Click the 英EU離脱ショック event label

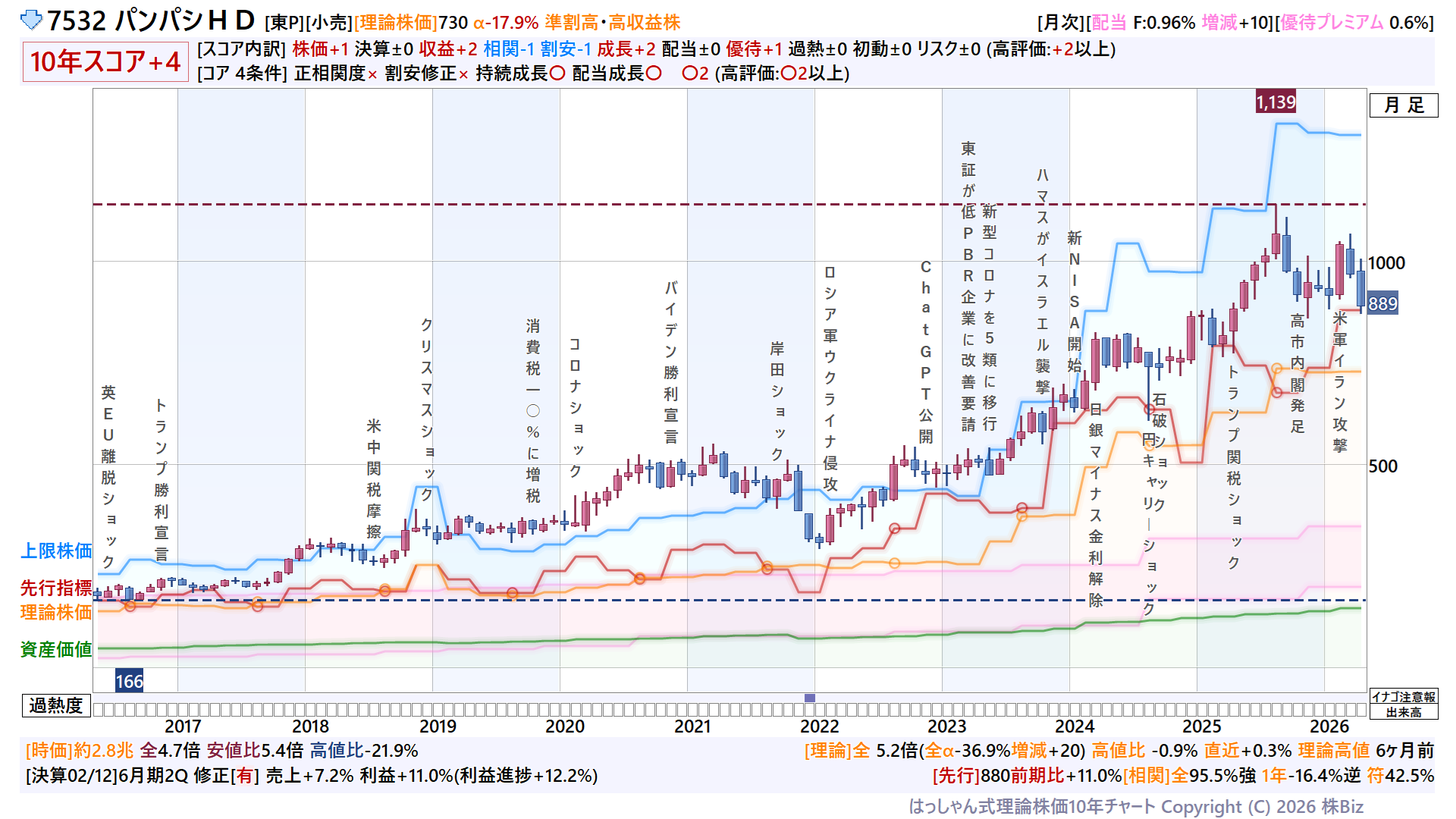pos(108,477)
